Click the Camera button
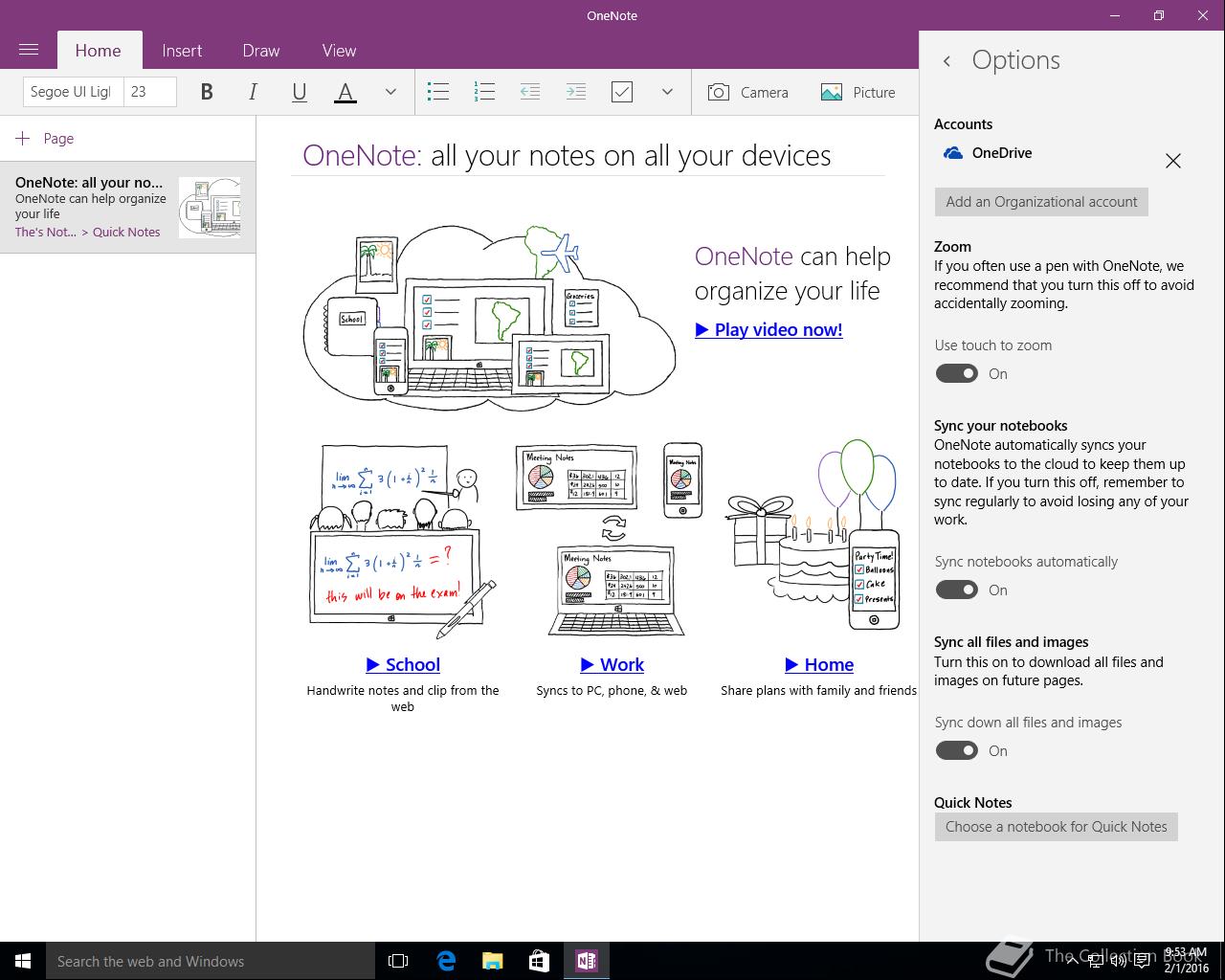Screen dimensions: 1225x980 point(748,92)
